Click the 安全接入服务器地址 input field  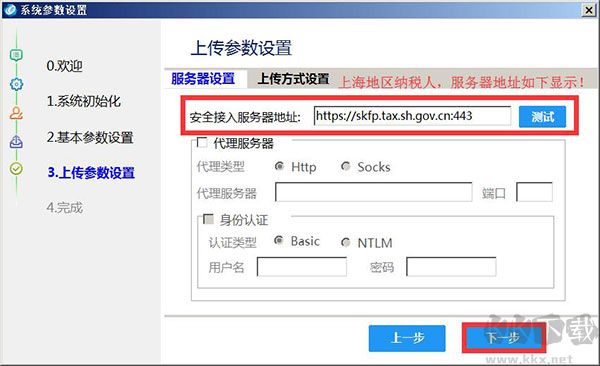tap(412, 116)
